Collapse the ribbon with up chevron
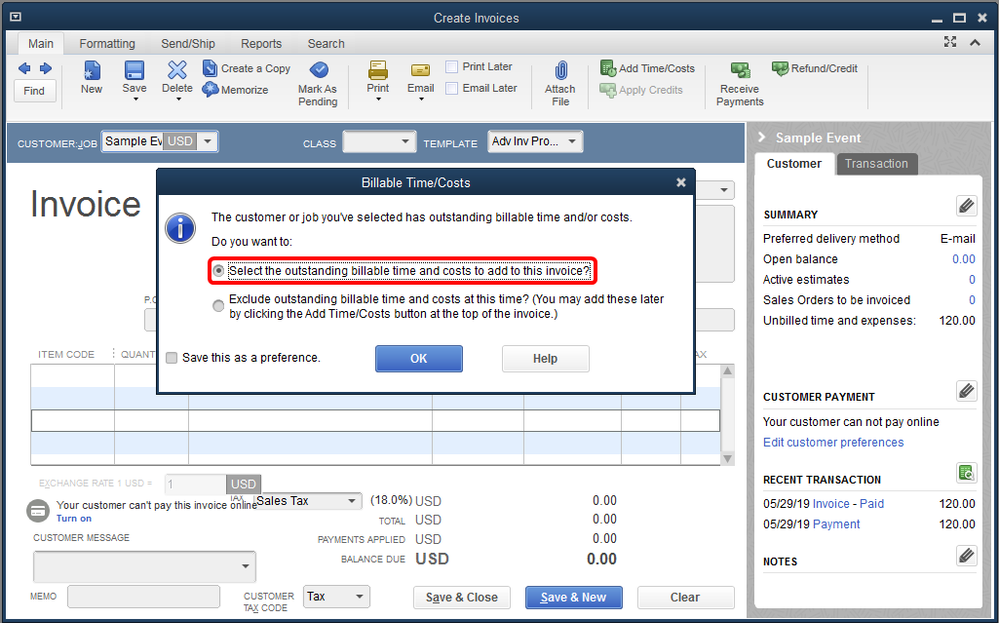 (x=975, y=43)
